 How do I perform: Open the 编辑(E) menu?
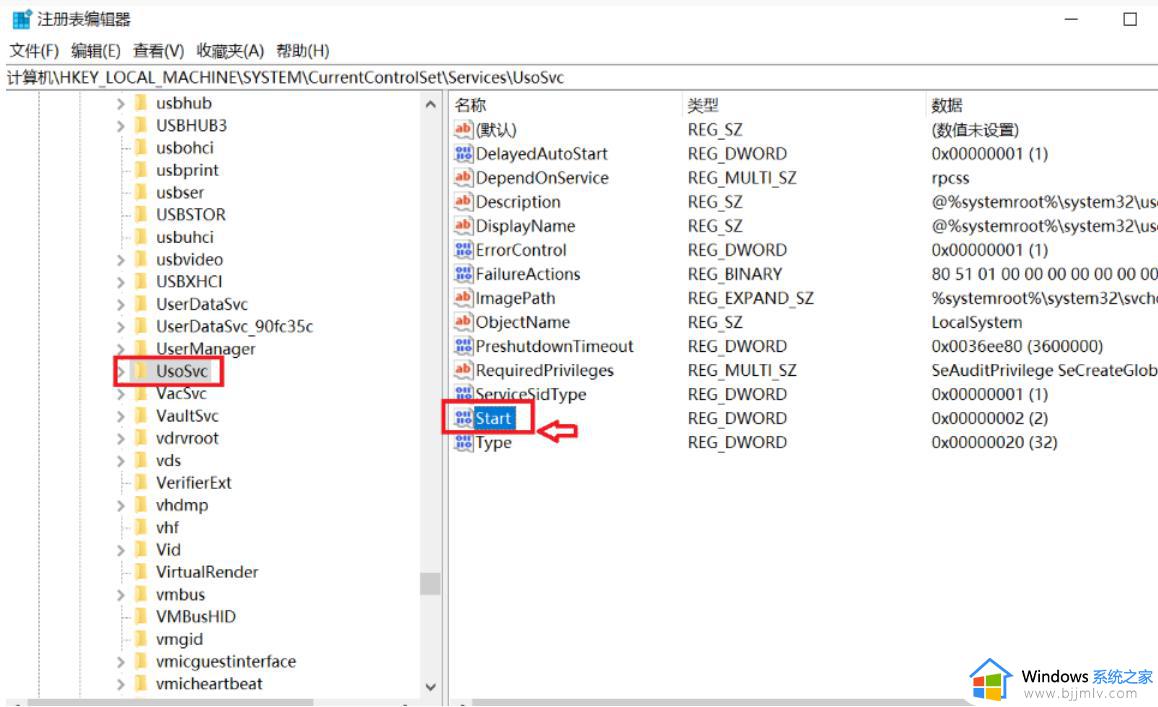pos(95,50)
